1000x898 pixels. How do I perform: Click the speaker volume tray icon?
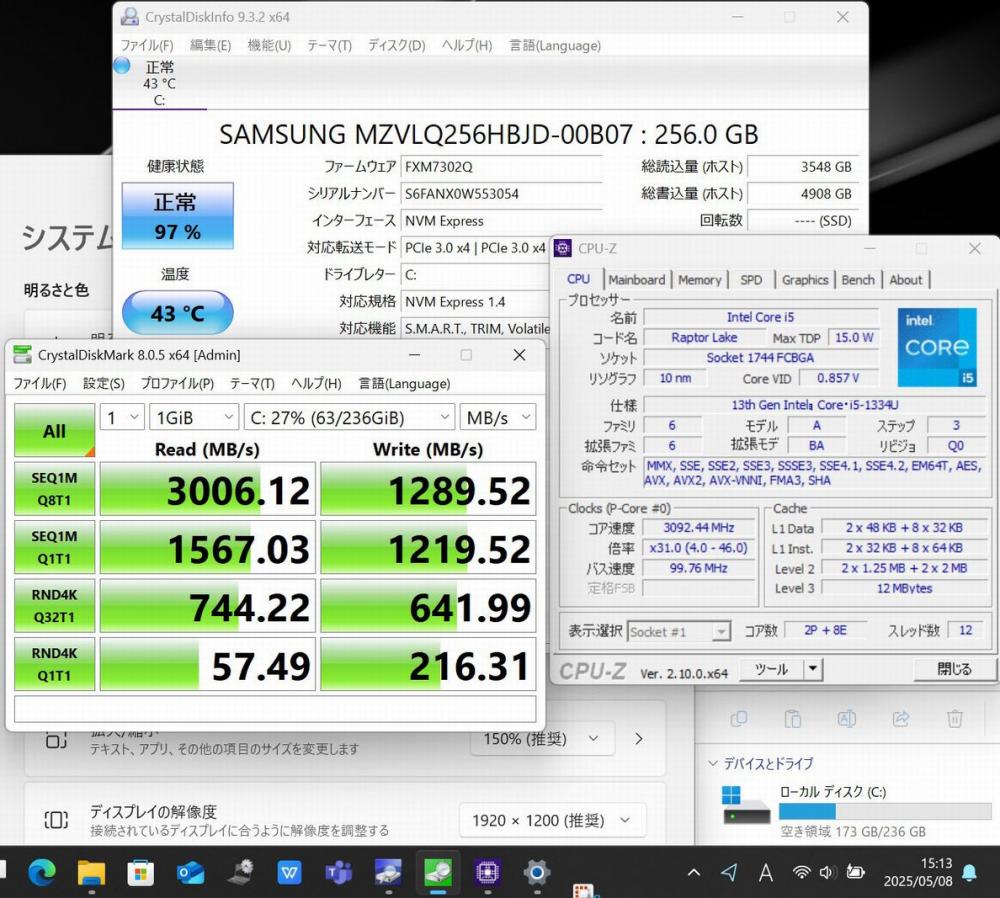coord(827,872)
